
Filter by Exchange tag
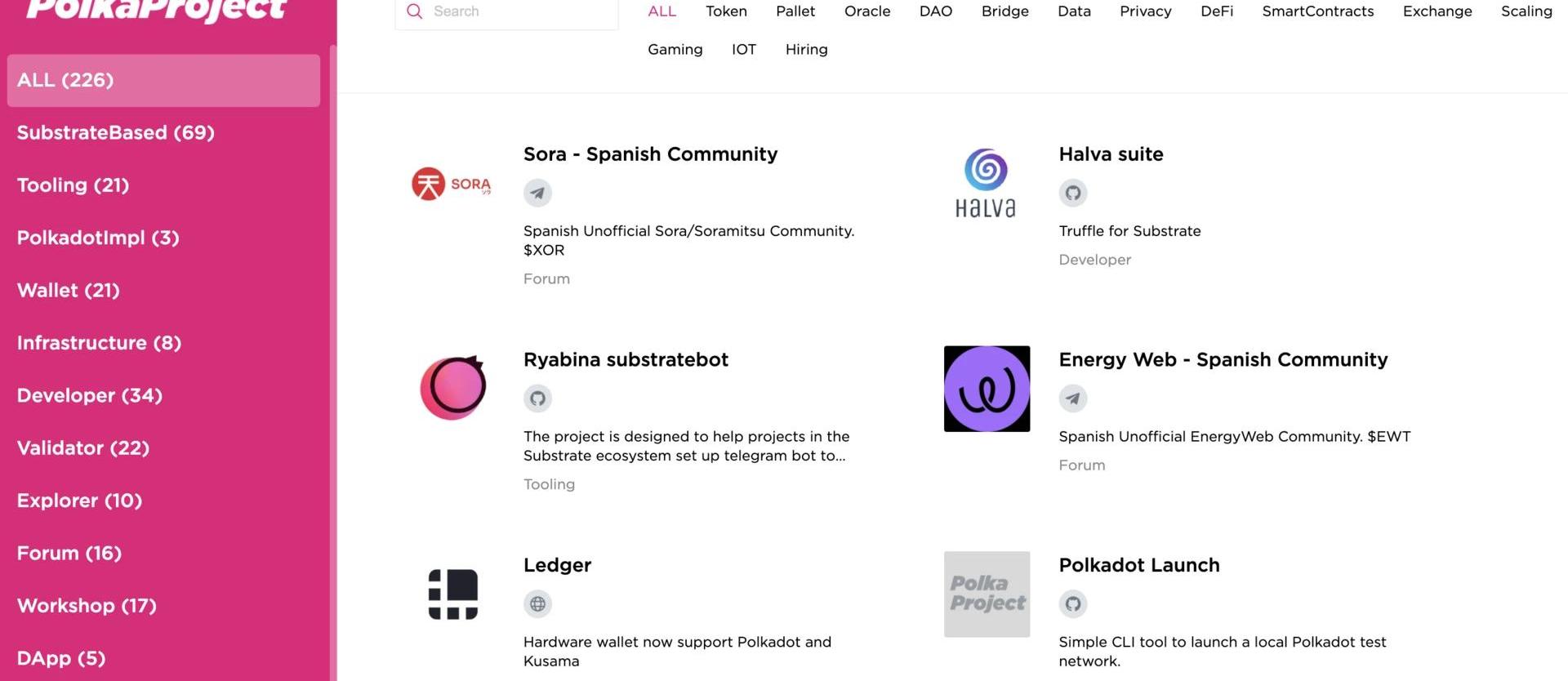[x=1437, y=11]
